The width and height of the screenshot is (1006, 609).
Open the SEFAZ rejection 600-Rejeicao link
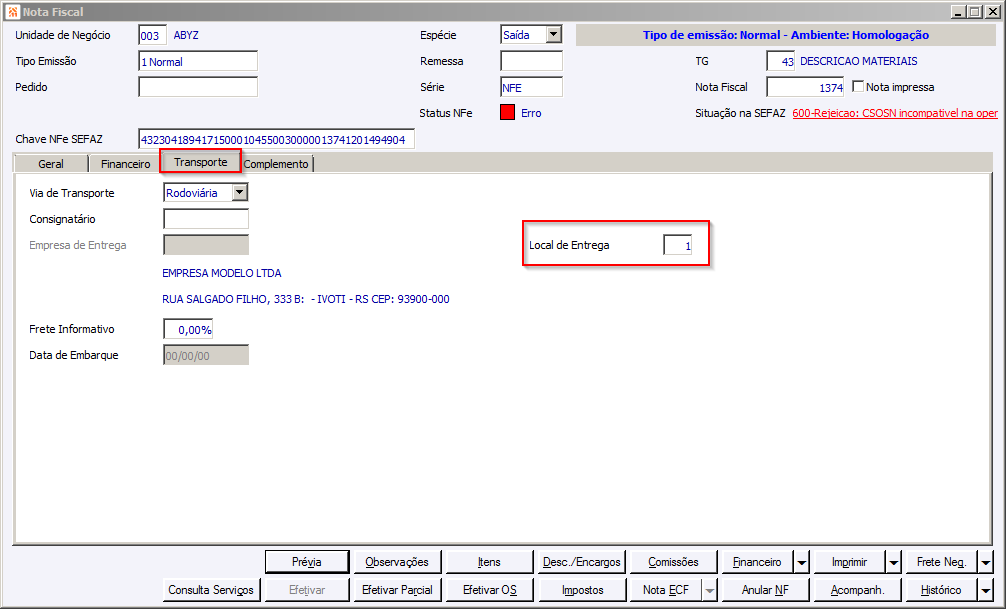point(895,113)
